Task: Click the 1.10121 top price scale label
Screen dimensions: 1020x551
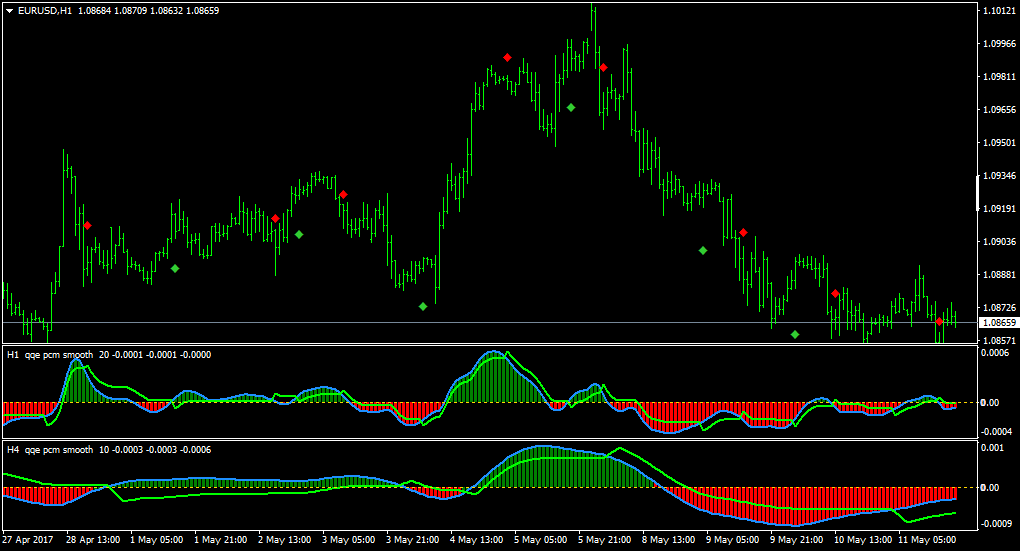Action: pyautogui.click(x=999, y=10)
